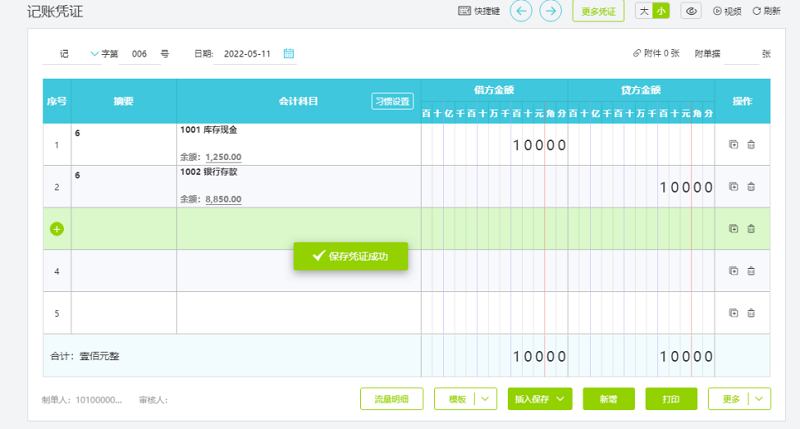Open the date picker calendar icon
The width and height of the screenshot is (800, 429).
pos(289,54)
